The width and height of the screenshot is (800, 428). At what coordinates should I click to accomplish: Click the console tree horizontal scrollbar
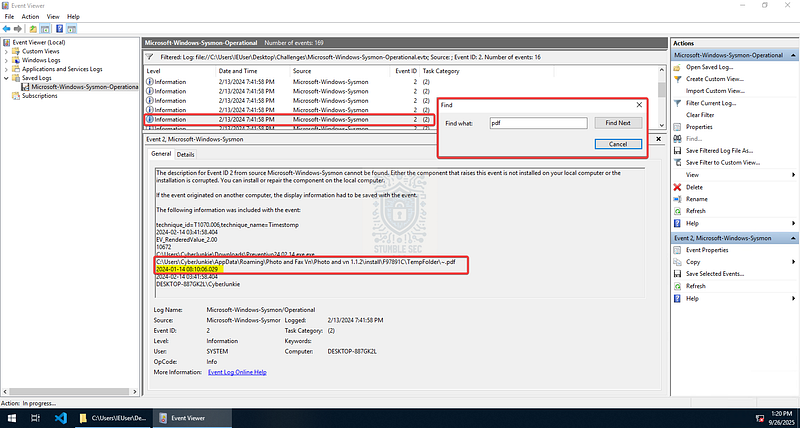point(69,392)
